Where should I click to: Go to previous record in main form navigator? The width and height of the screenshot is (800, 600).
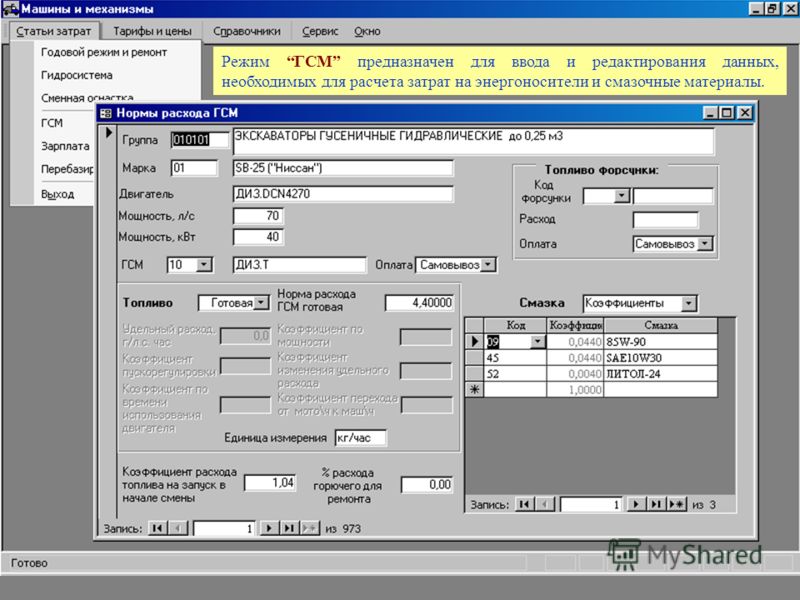pos(178,528)
